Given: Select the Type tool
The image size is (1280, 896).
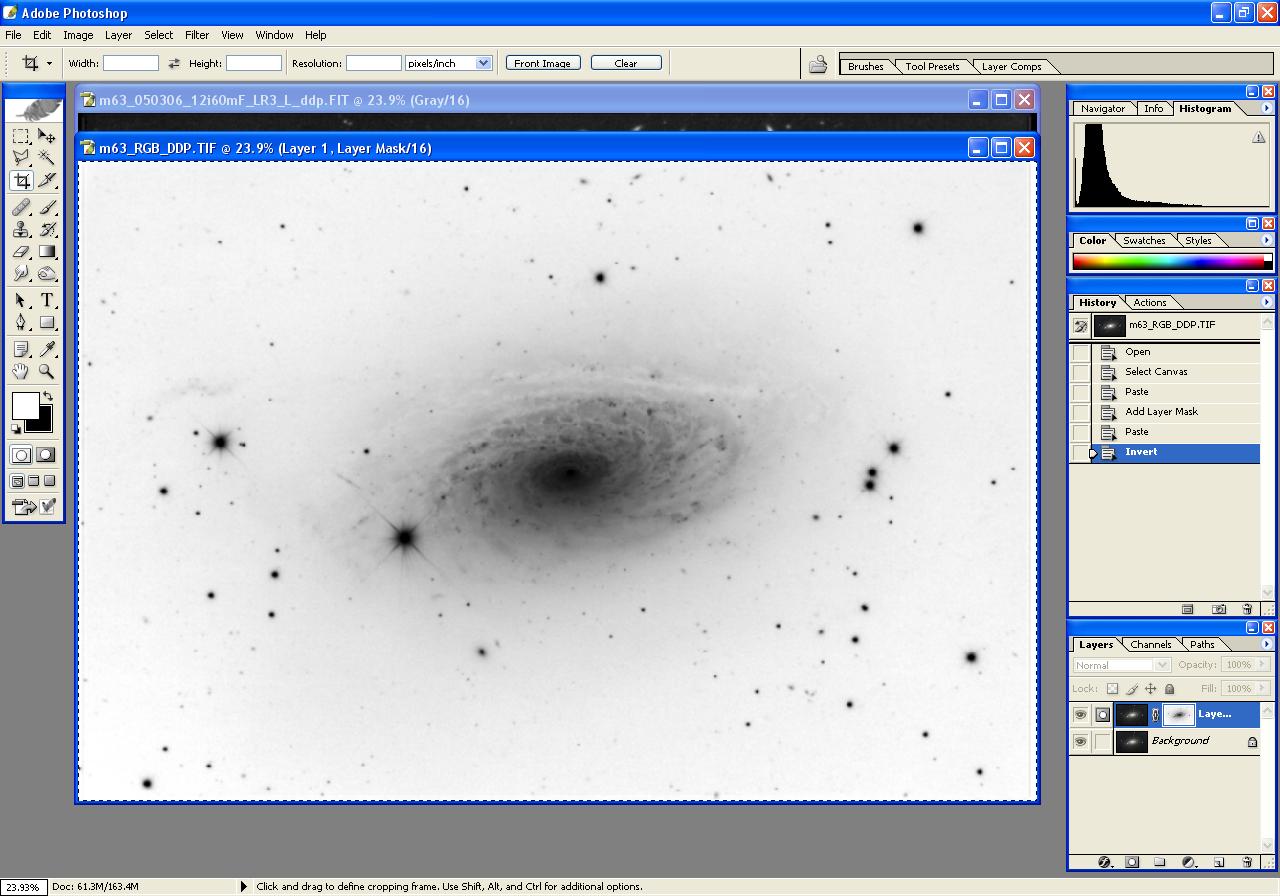Looking at the screenshot, I should [x=47, y=300].
